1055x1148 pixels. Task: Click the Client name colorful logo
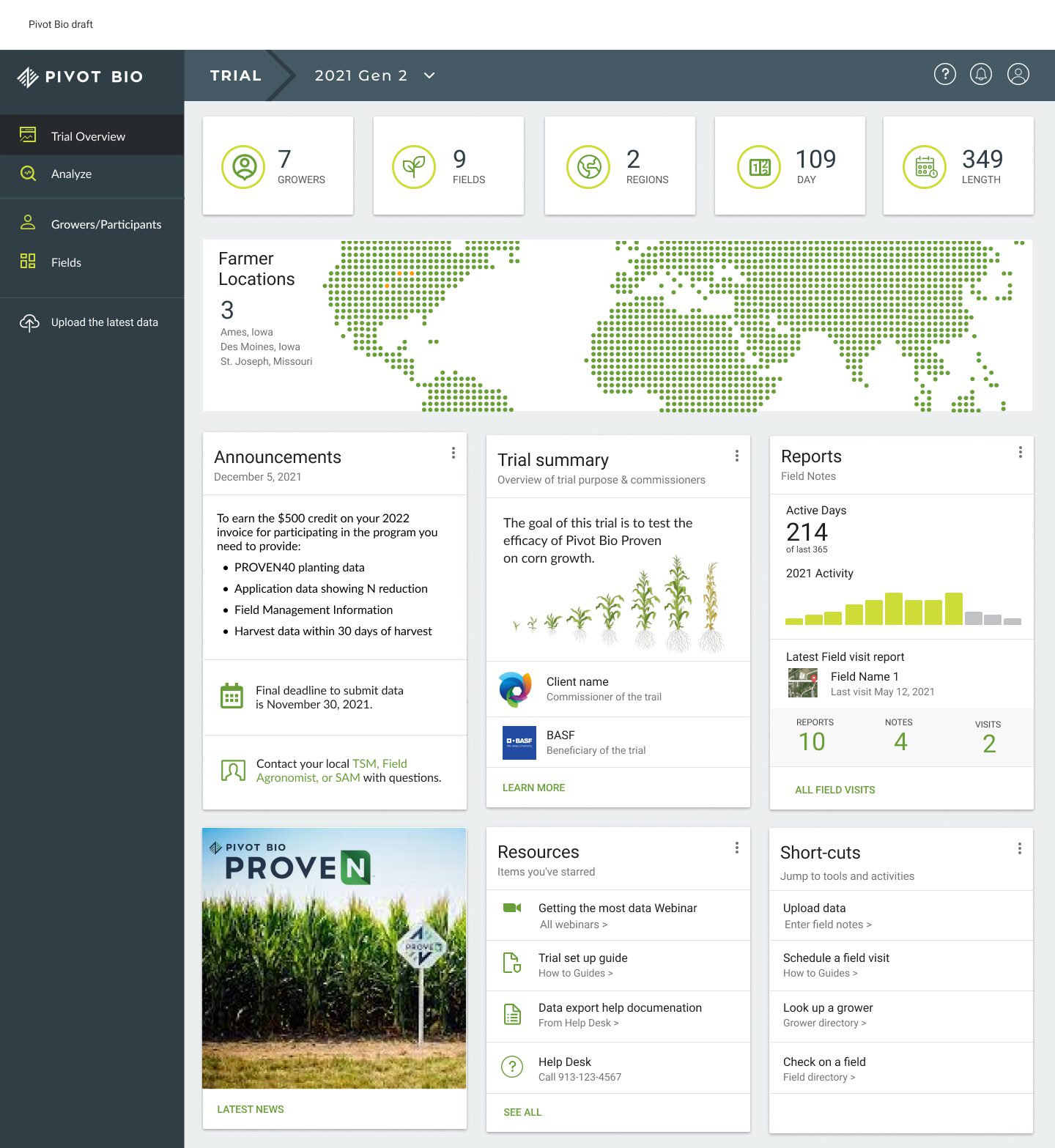click(516, 689)
